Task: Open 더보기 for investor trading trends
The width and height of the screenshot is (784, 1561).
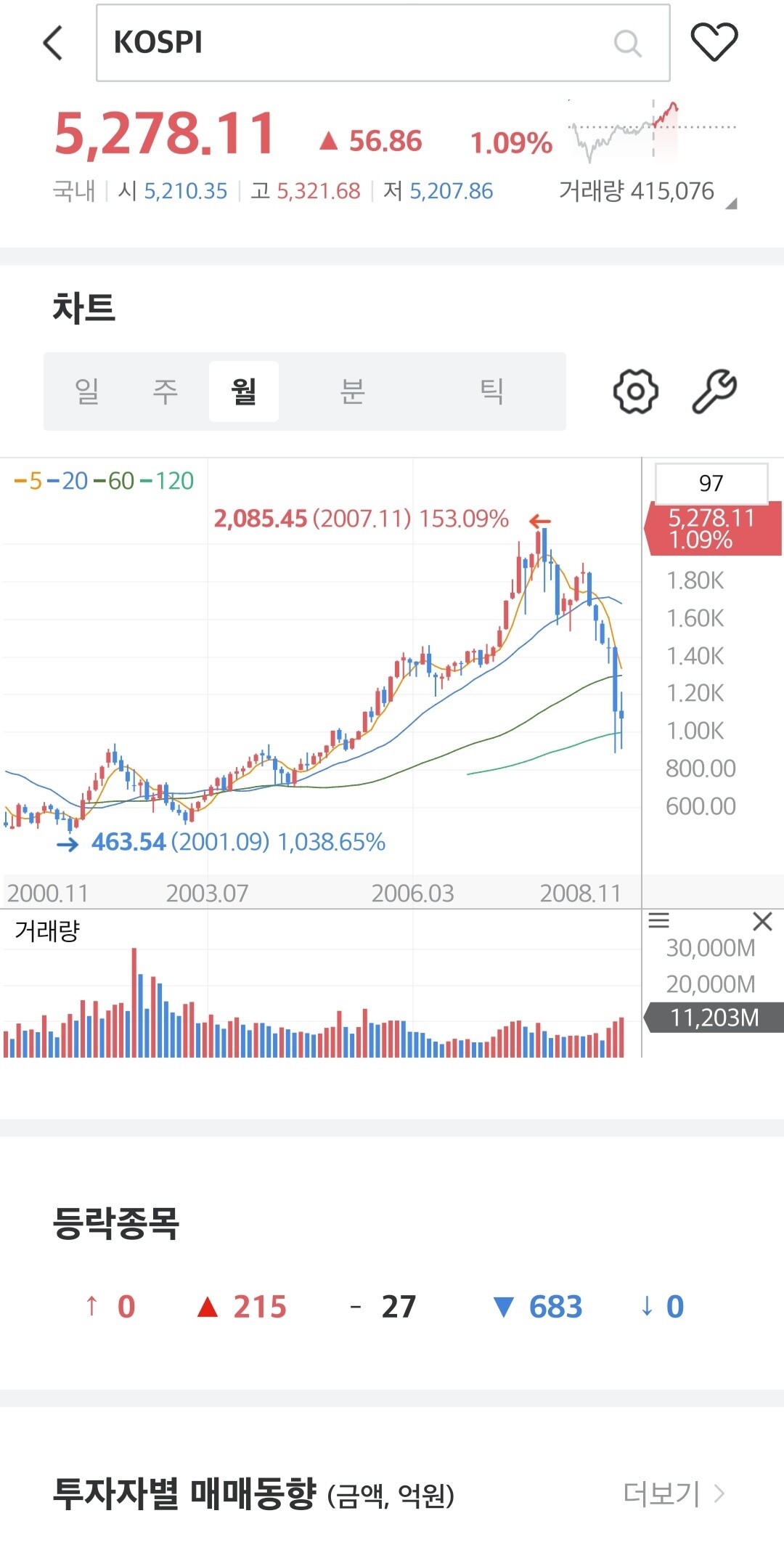Action: [x=674, y=1493]
